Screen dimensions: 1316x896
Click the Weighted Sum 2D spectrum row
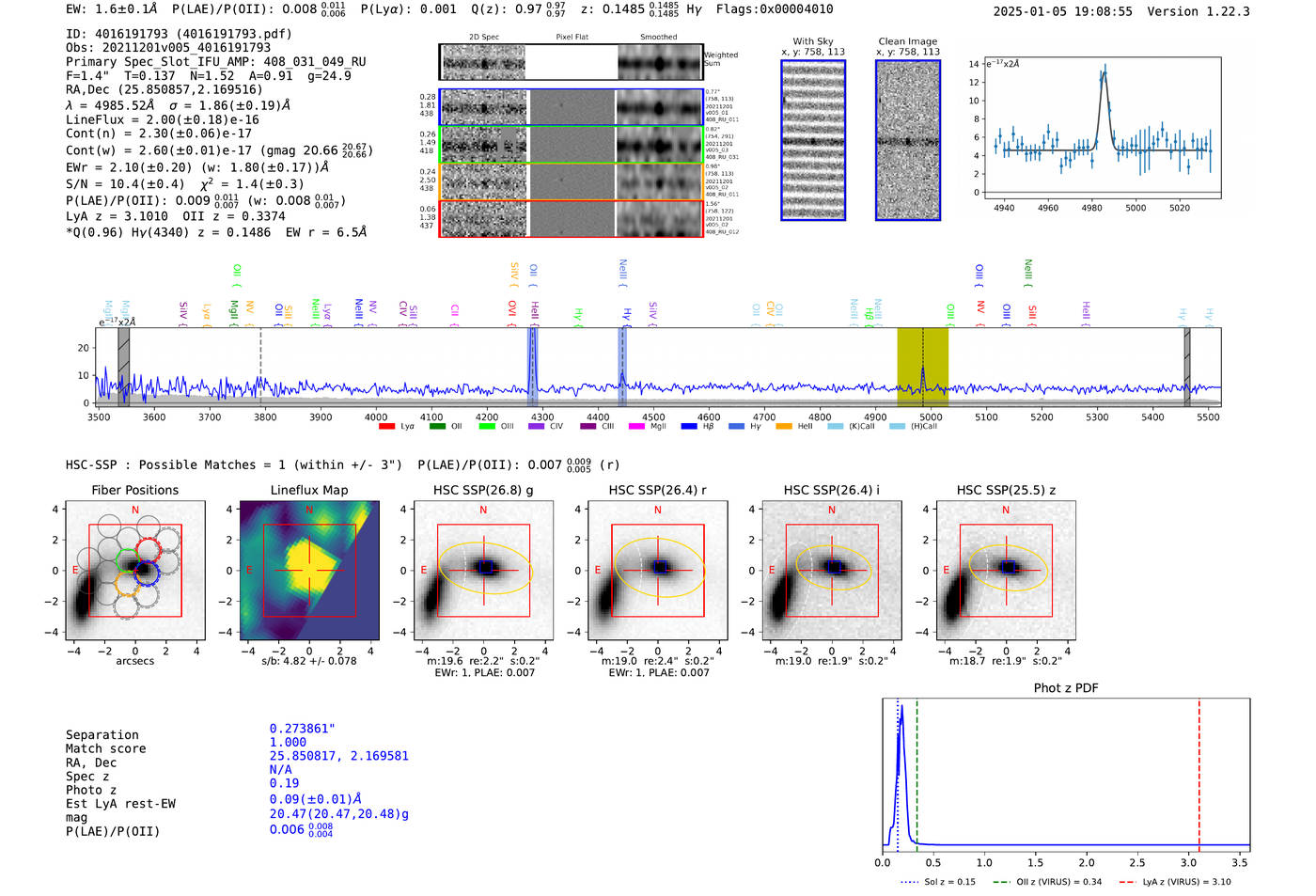572,62
